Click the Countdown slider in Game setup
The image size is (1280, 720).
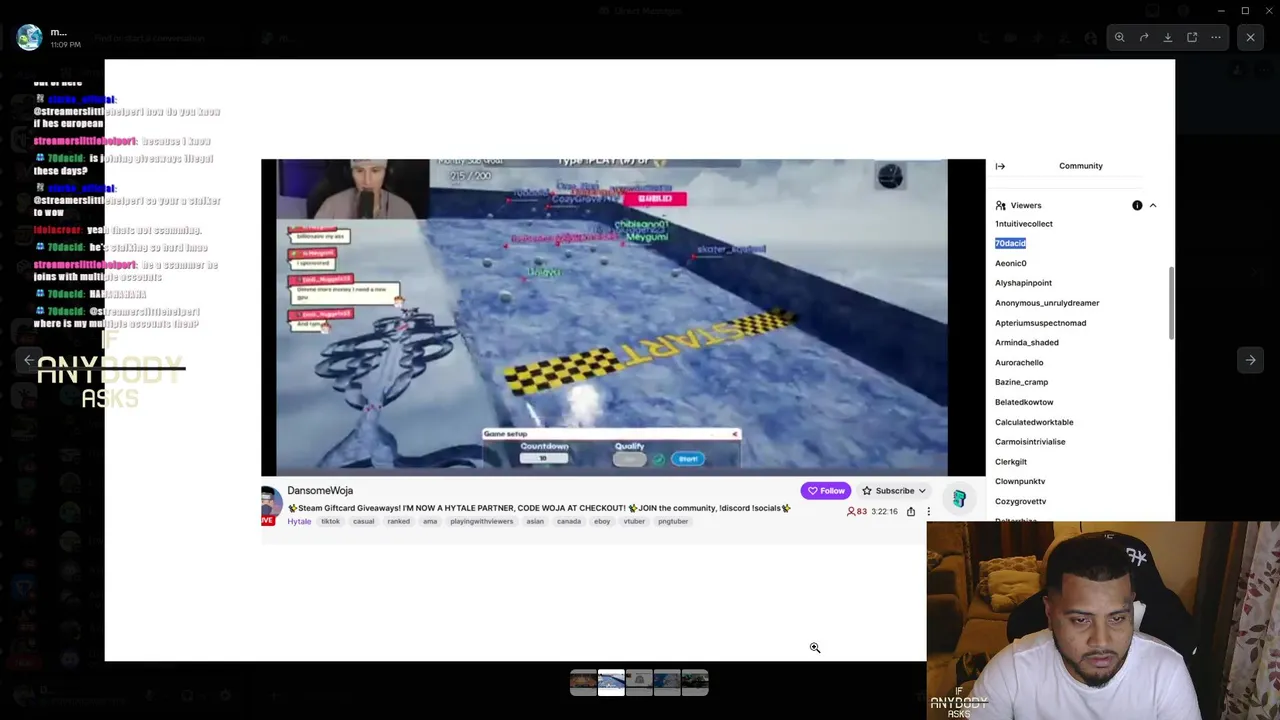coord(544,459)
